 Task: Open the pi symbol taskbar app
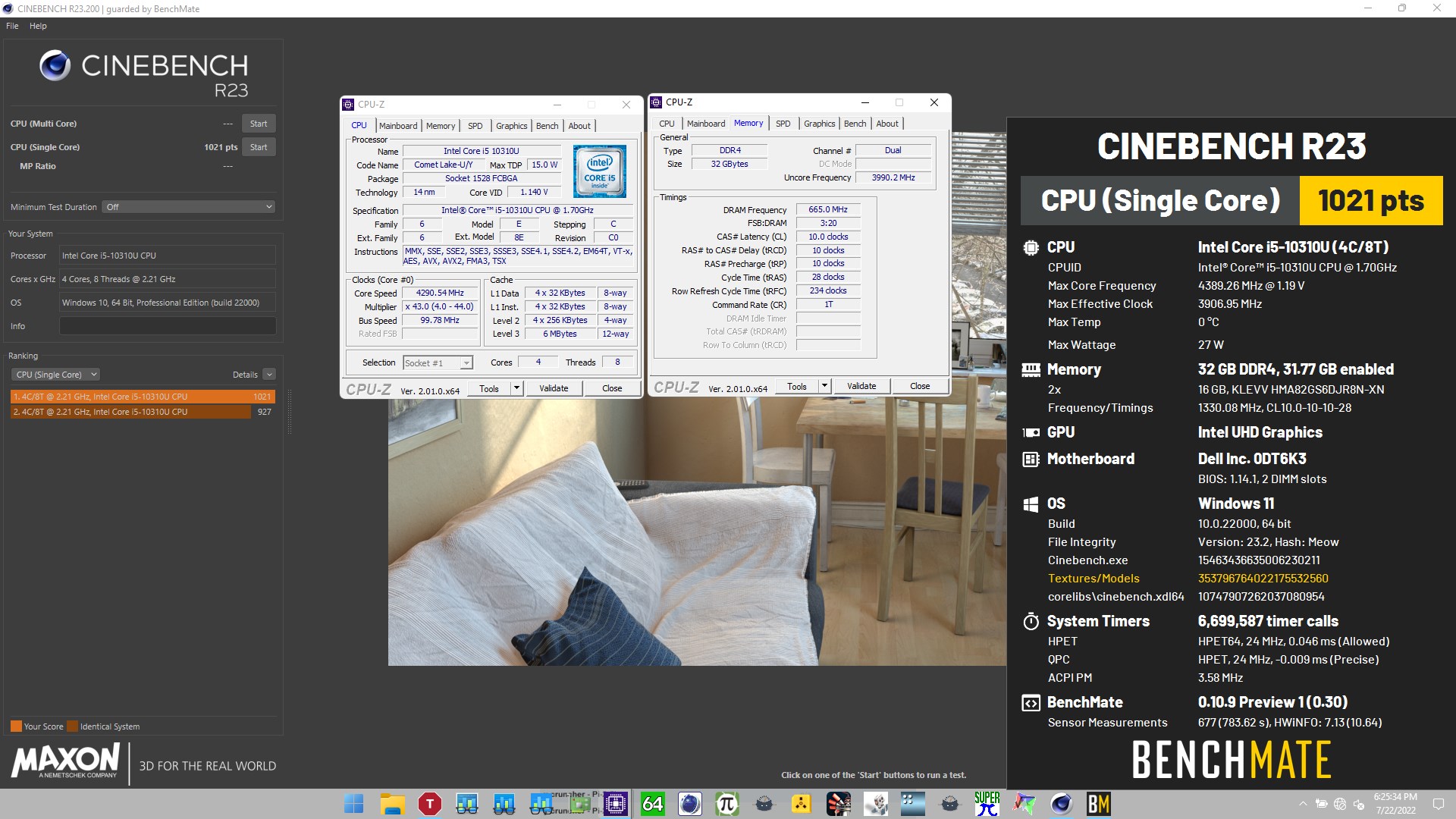[x=726, y=804]
